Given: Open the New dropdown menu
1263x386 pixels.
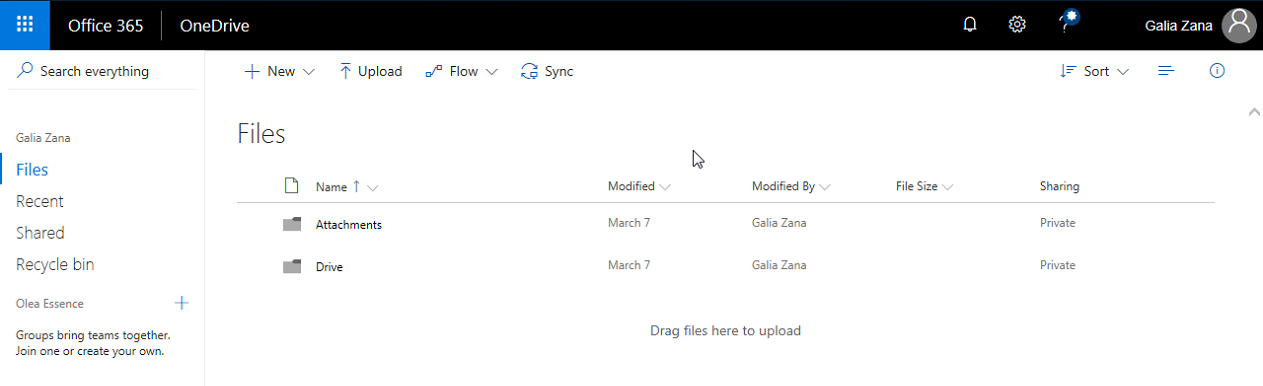Looking at the screenshot, I should [280, 71].
